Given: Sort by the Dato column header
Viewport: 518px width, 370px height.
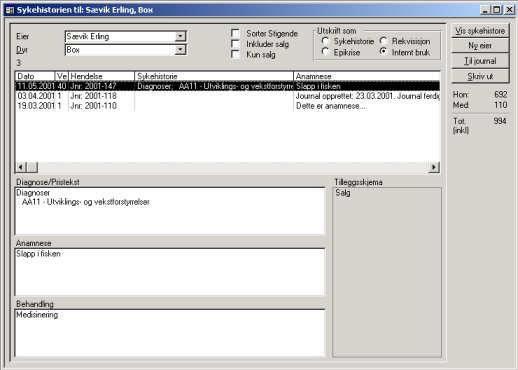Looking at the screenshot, I should tap(35, 76).
